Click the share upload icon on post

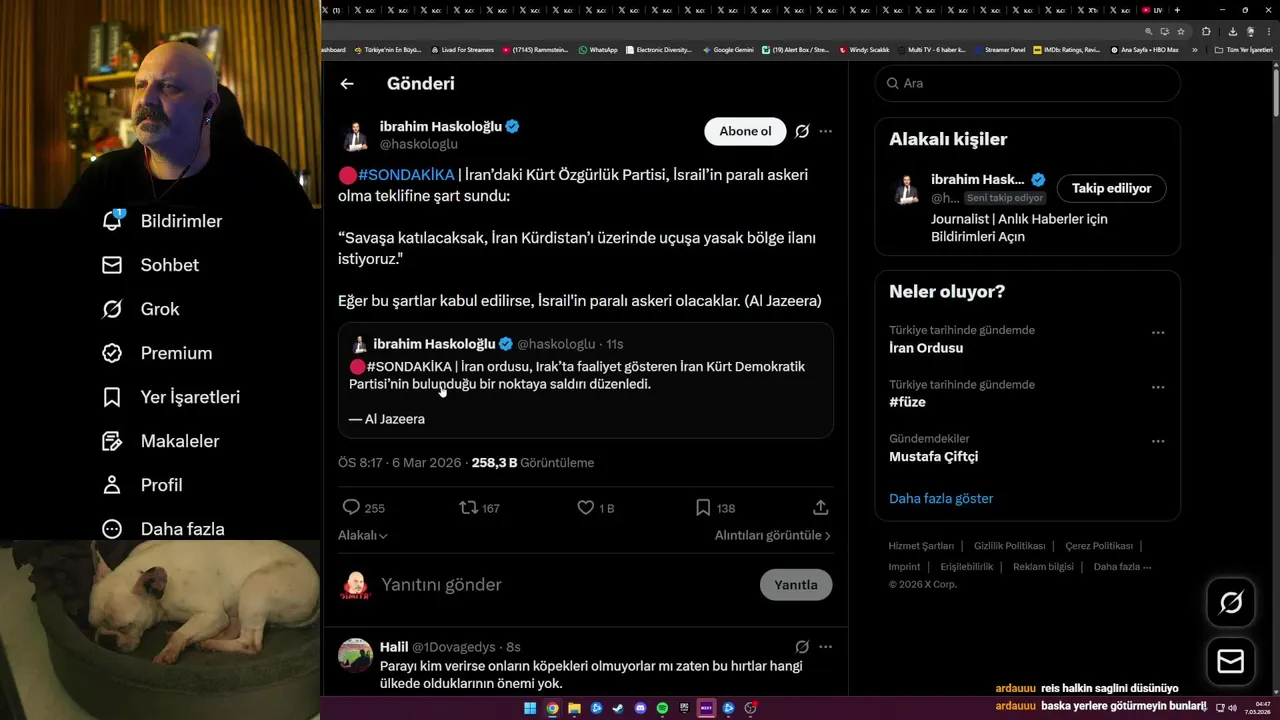pyautogui.click(x=820, y=508)
